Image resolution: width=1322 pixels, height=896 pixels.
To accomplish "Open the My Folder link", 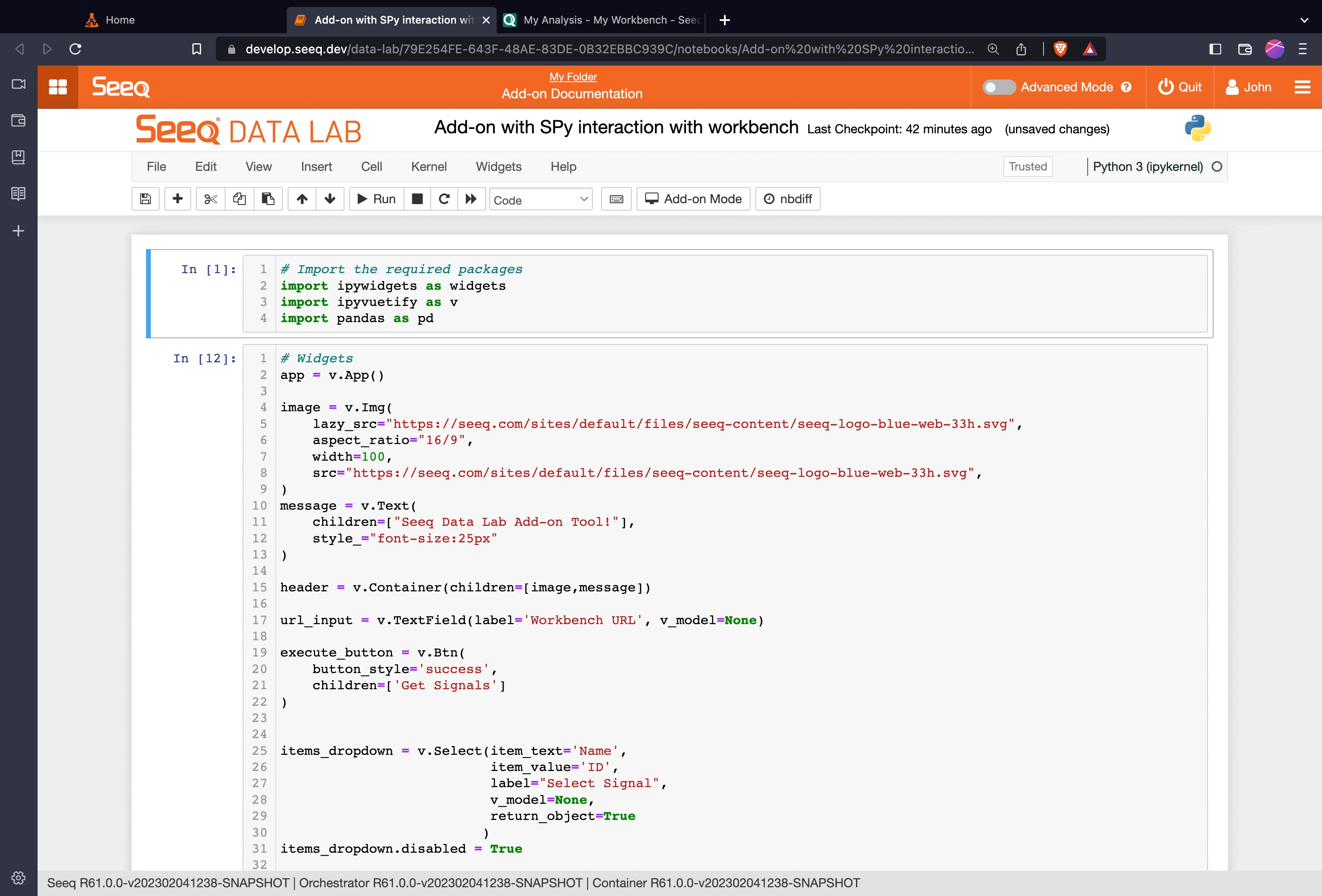I will click(x=572, y=77).
